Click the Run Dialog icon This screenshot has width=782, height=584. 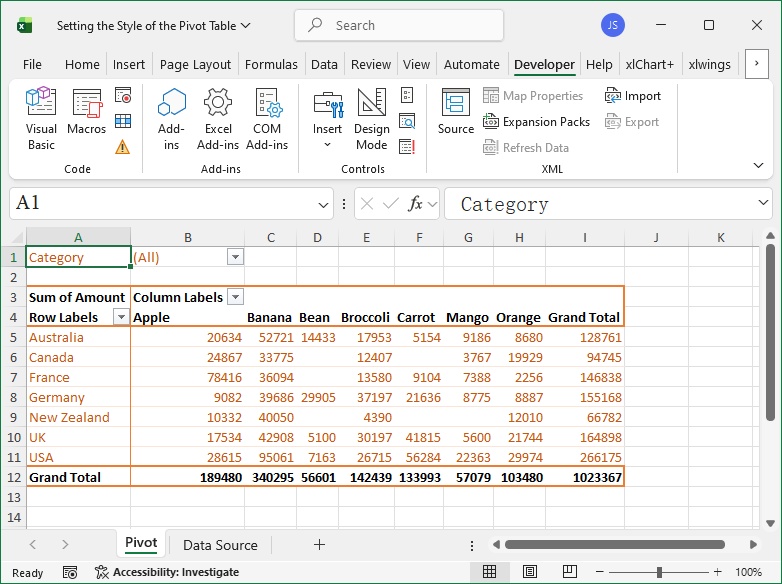(407, 147)
